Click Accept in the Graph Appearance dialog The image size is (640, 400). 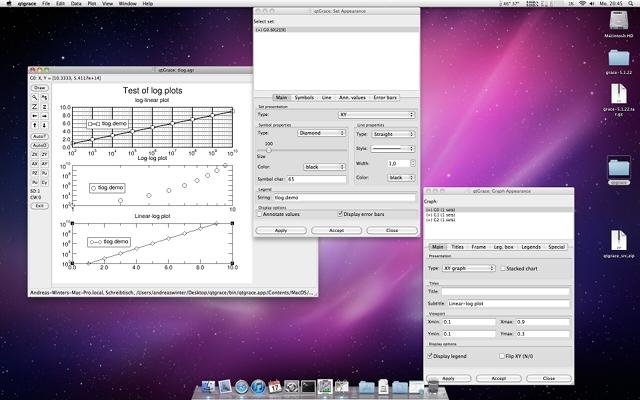pos(500,378)
